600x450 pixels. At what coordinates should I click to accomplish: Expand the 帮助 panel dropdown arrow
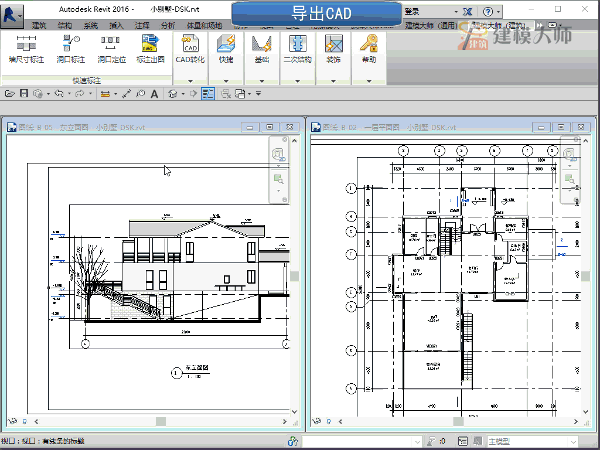369,81
